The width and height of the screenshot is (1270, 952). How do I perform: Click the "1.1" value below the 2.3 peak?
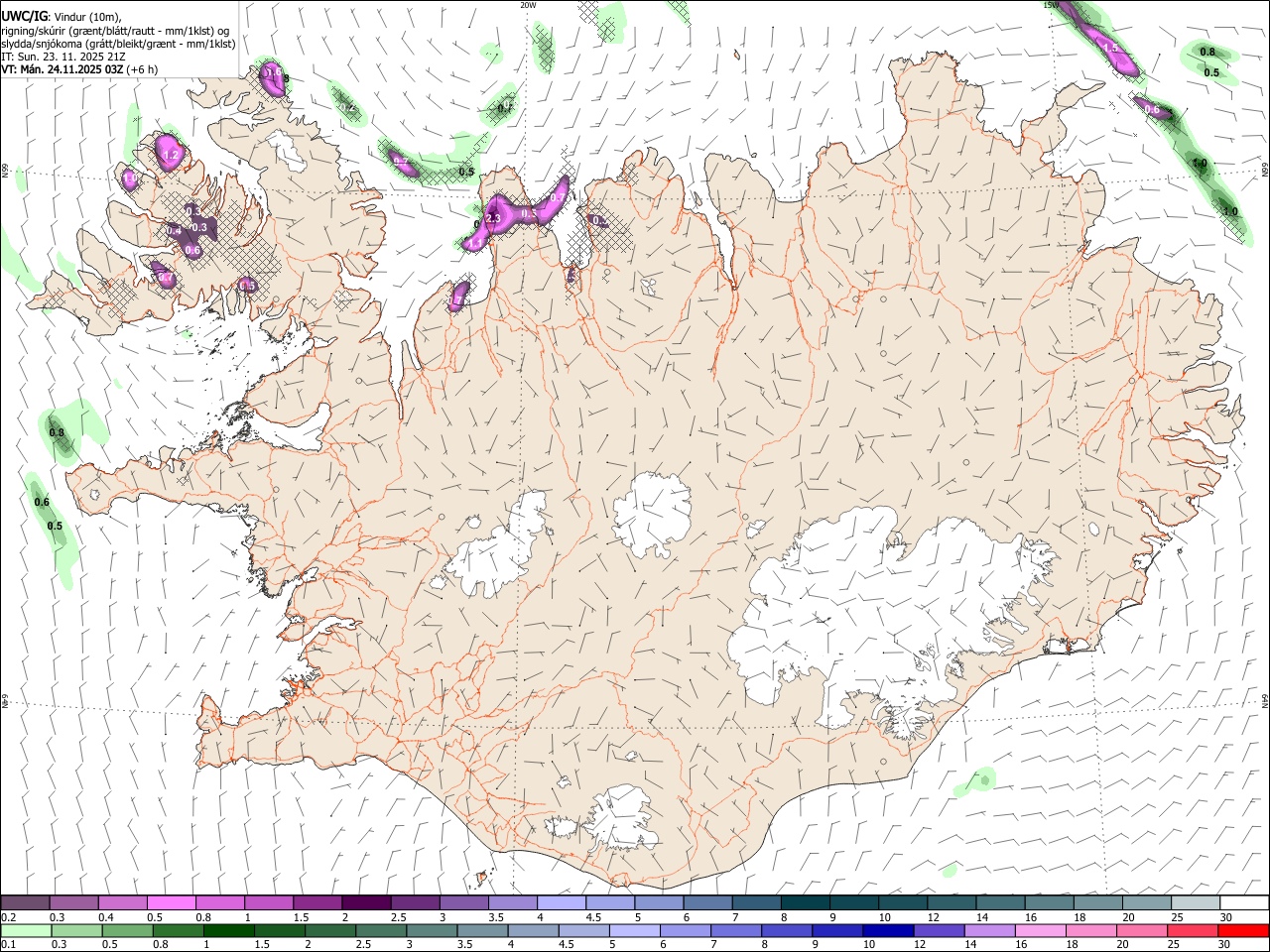474,243
